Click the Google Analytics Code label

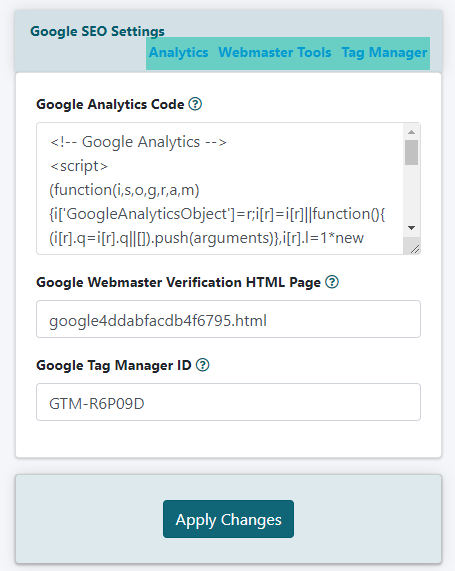coord(110,105)
